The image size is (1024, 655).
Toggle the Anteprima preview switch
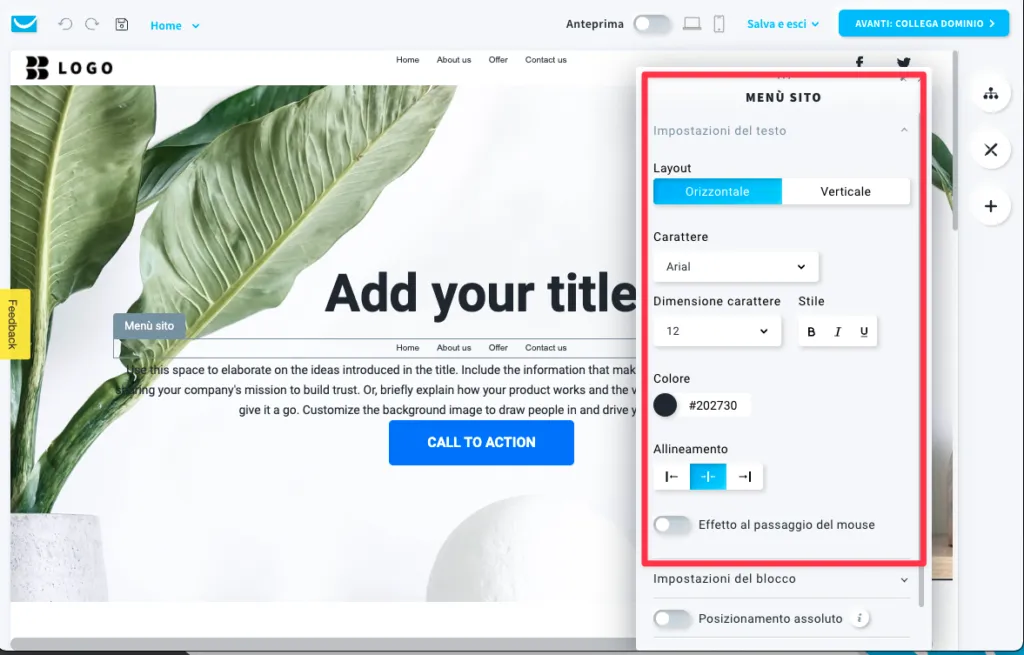click(x=652, y=24)
